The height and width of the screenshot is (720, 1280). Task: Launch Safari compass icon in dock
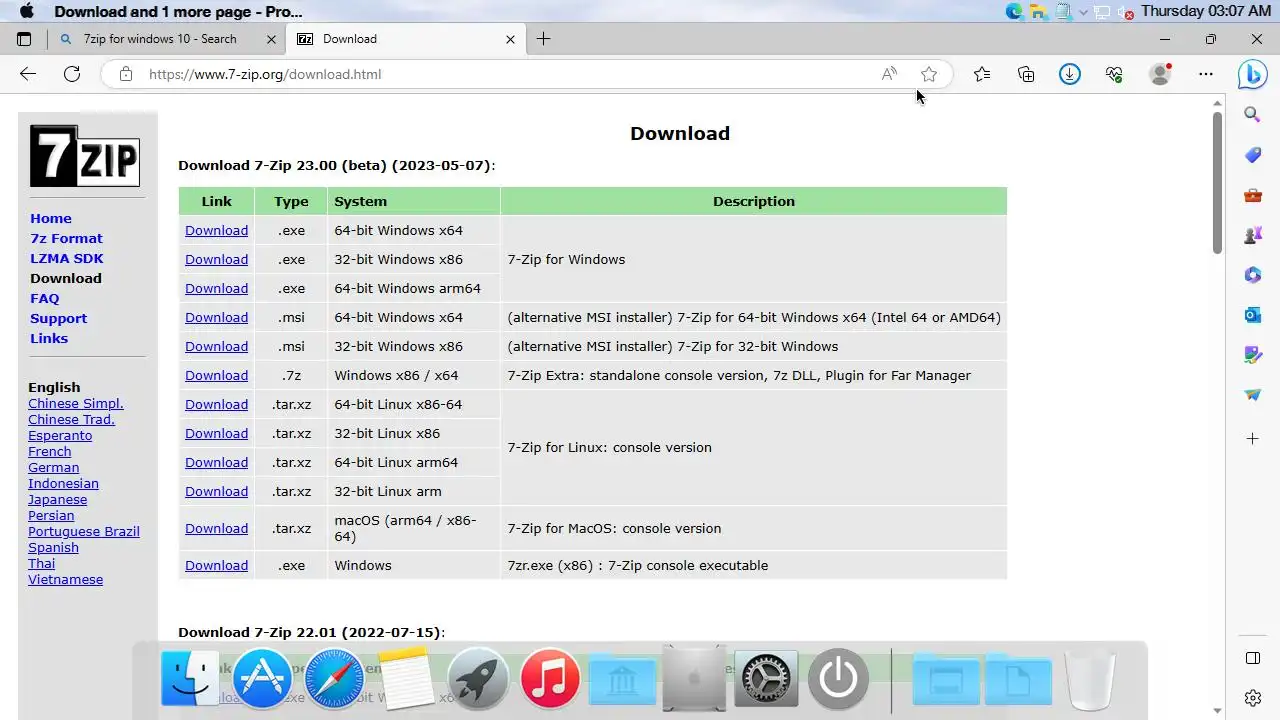pos(334,678)
